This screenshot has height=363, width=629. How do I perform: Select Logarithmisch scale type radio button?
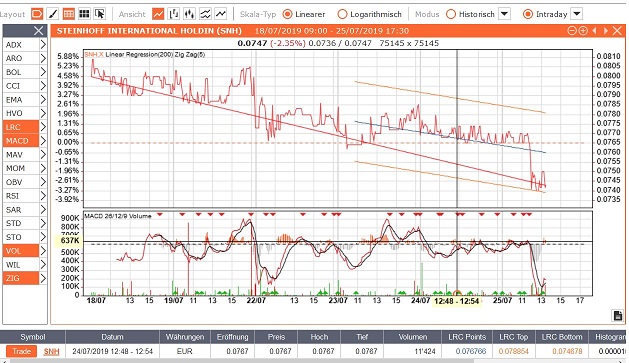(342, 14)
